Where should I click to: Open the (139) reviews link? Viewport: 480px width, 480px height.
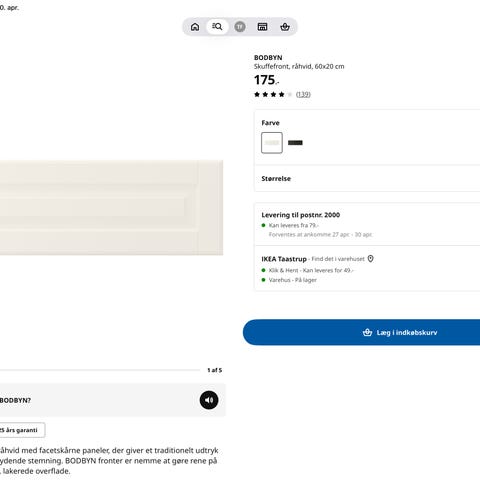click(303, 94)
